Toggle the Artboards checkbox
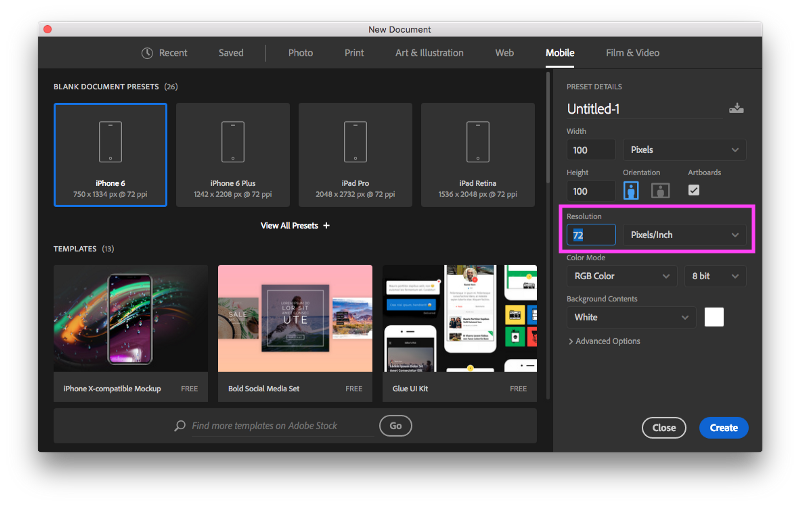 (x=693, y=190)
